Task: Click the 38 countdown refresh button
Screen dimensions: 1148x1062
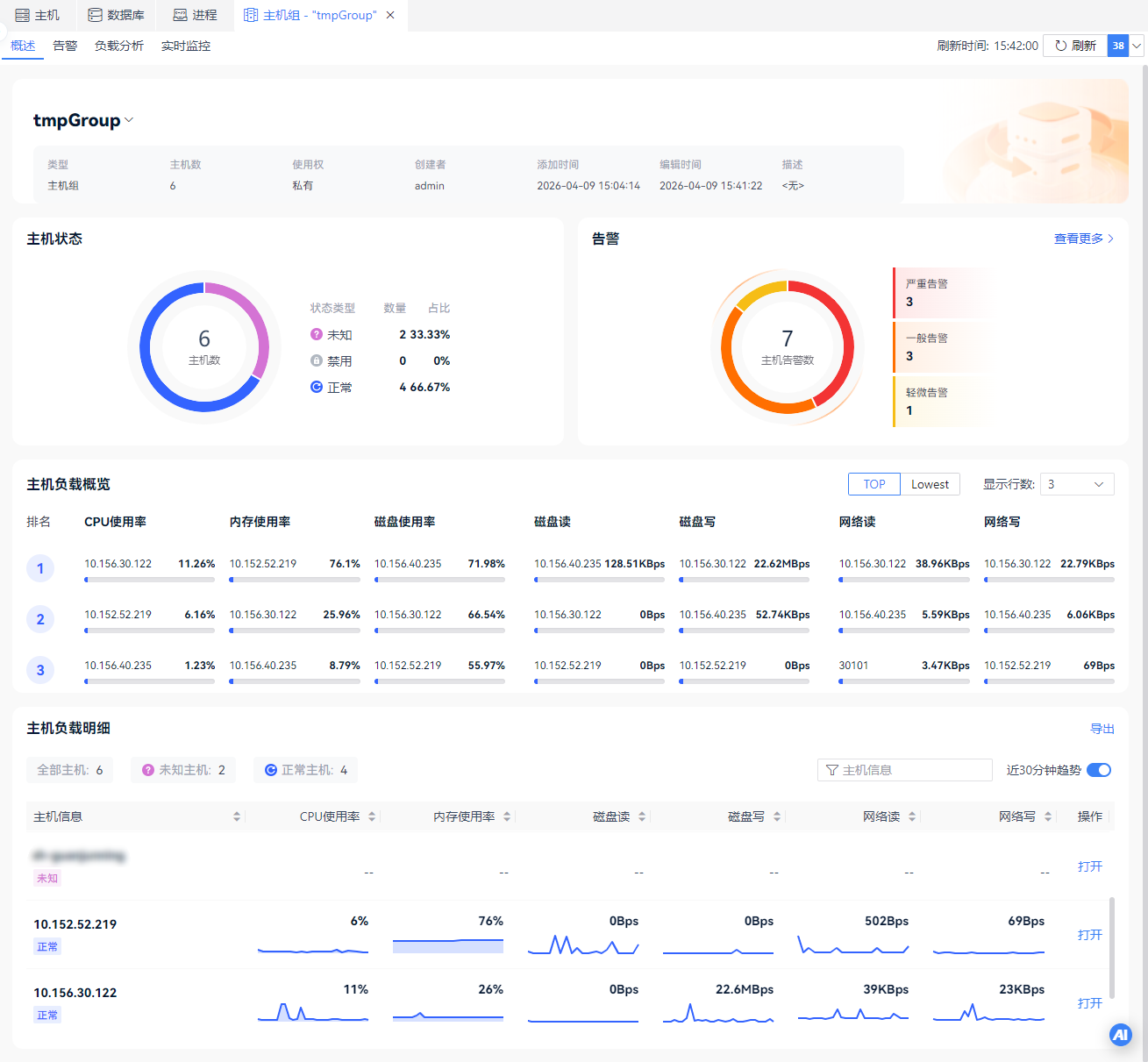Action: coord(1118,46)
